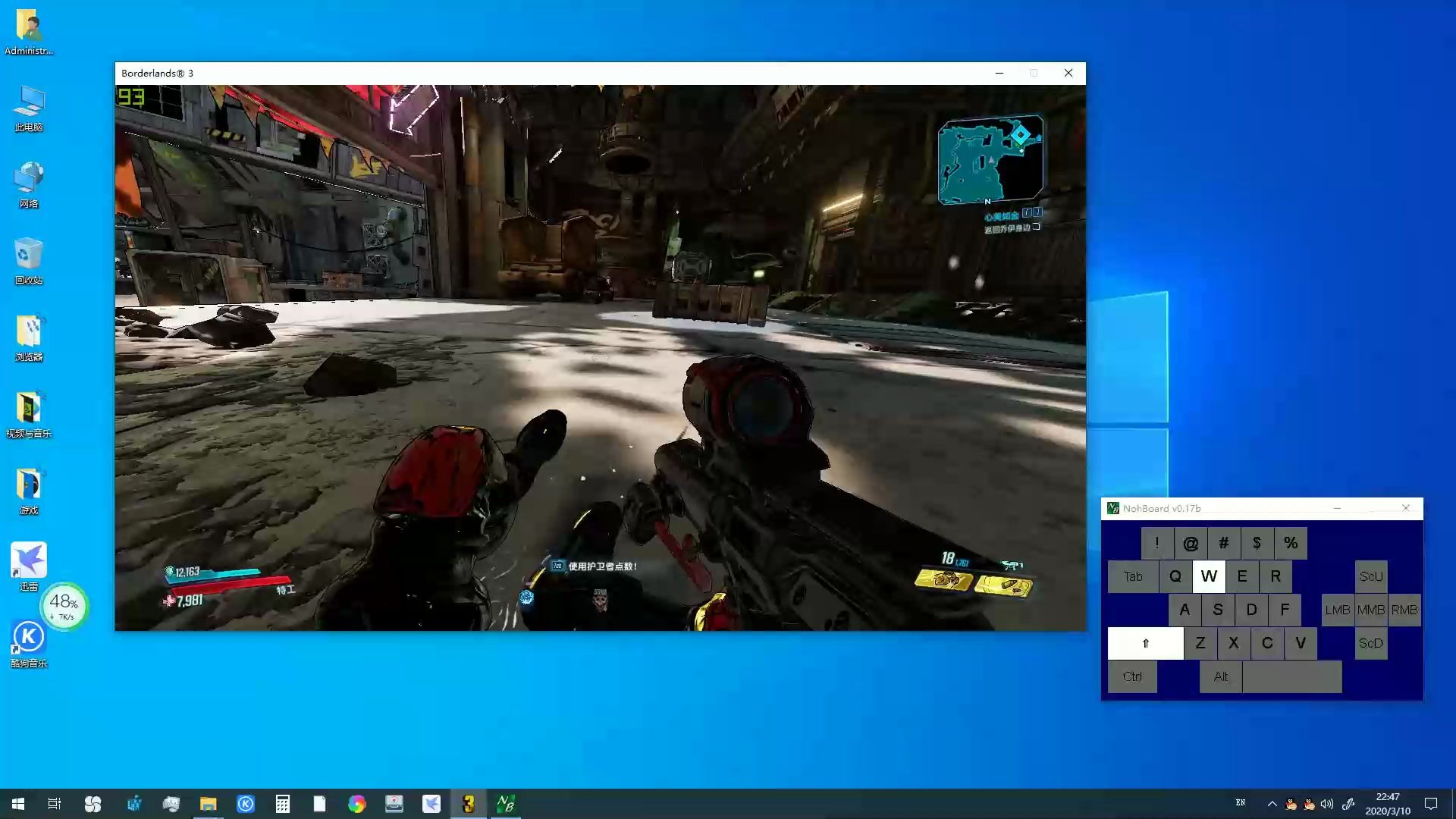Open the Administrator folder desktop icon
The height and width of the screenshot is (819, 1456).
29,32
